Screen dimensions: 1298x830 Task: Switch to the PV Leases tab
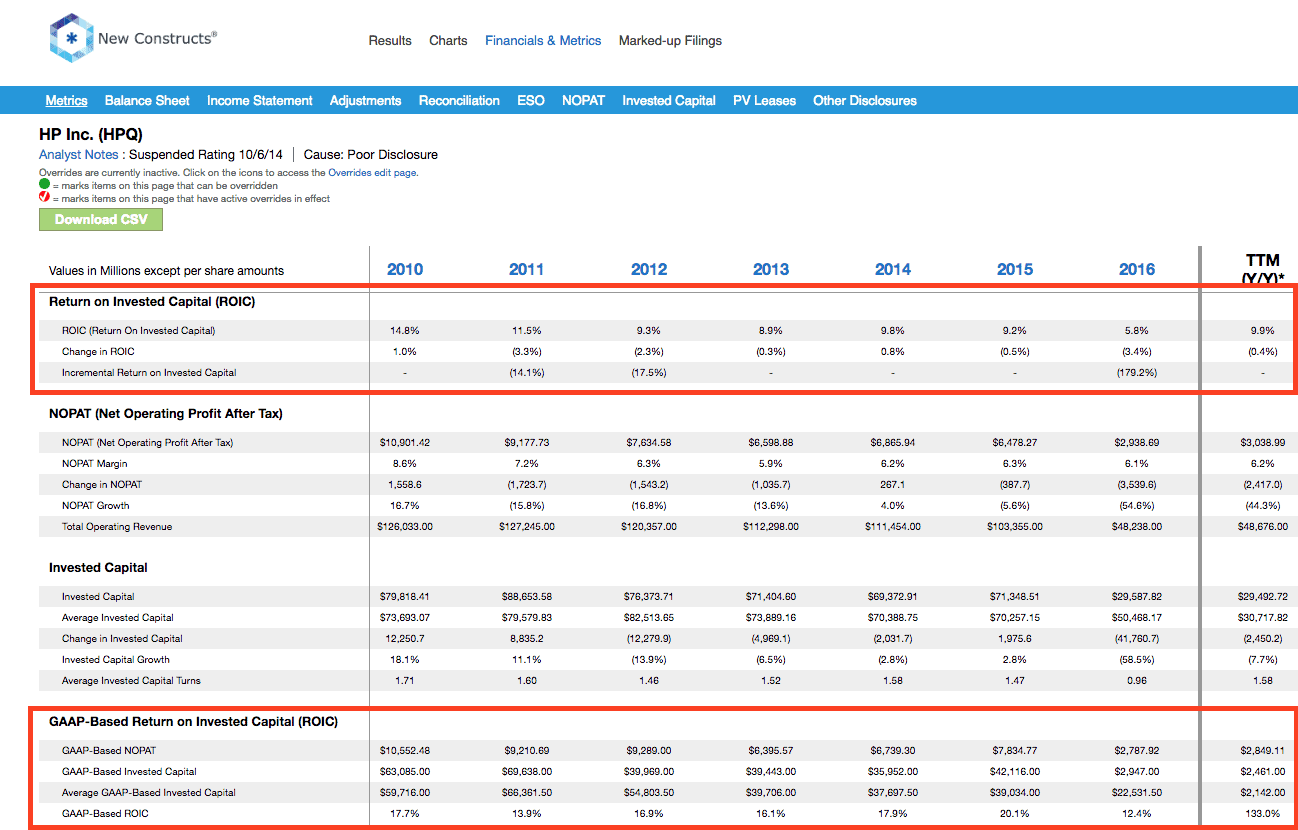click(764, 100)
